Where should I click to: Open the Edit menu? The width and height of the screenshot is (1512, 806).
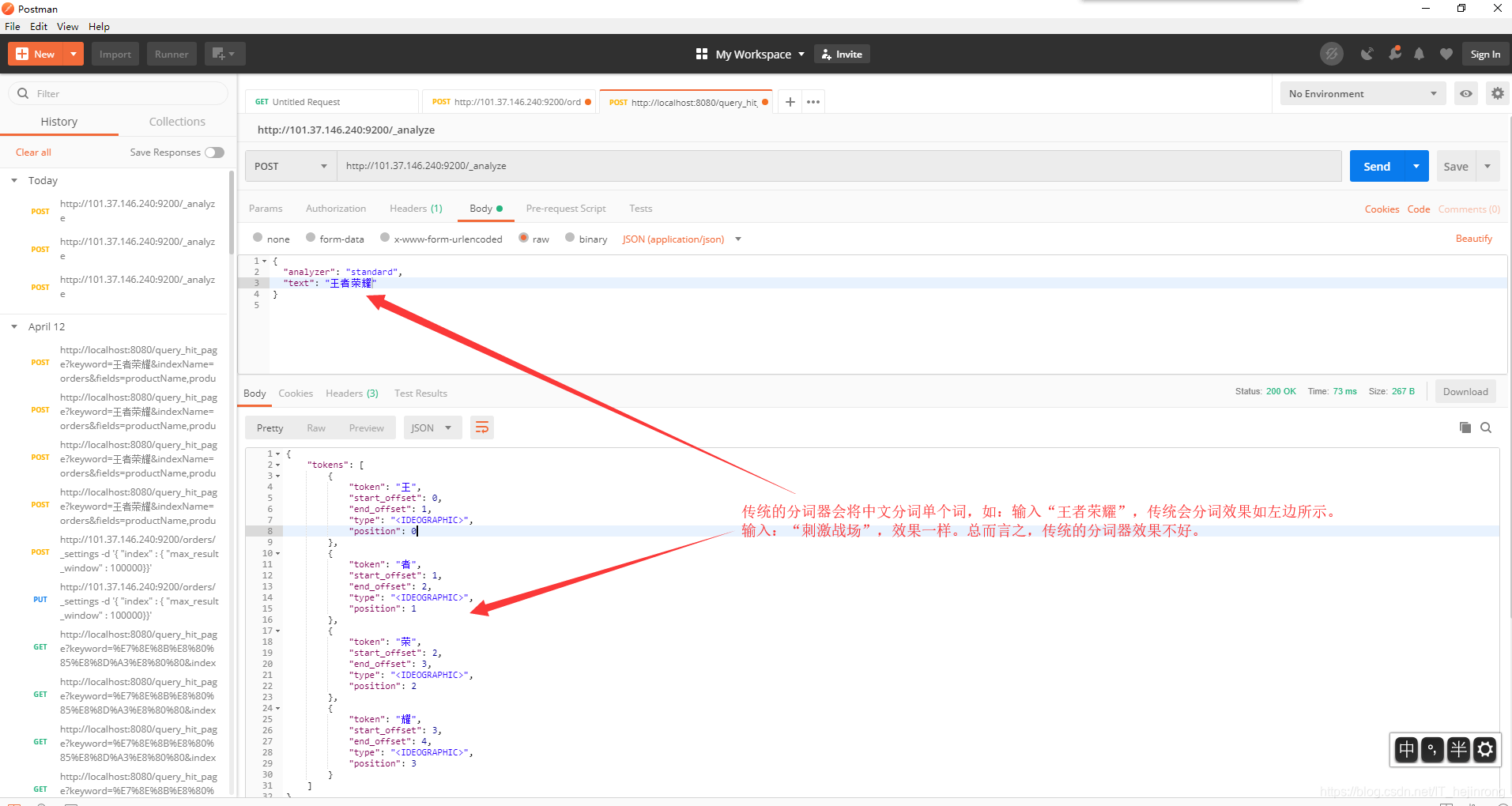39,26
